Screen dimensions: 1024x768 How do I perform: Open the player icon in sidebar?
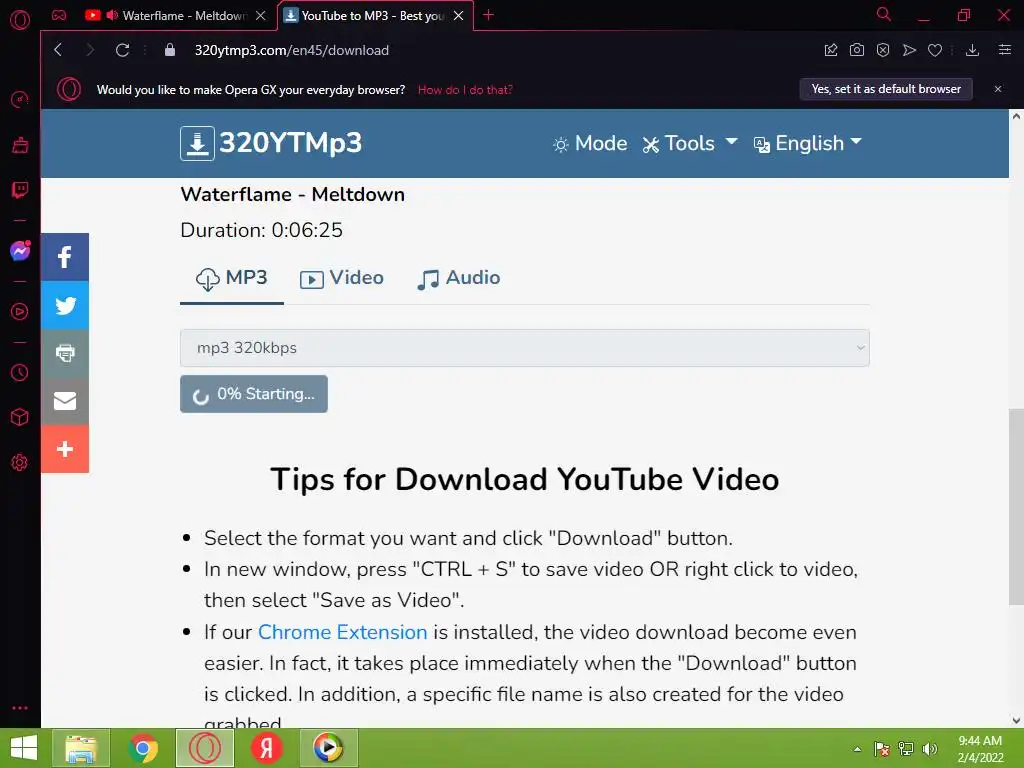20,312
